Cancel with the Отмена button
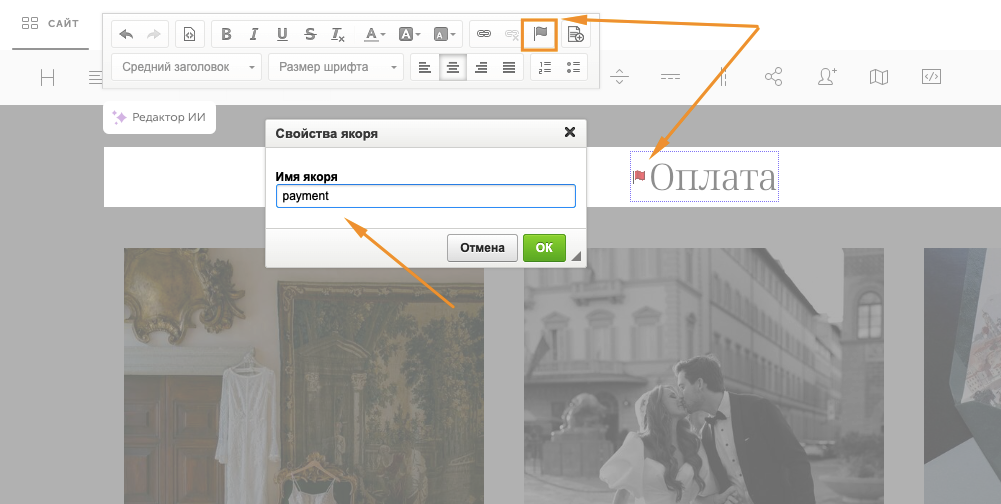 [x=482, y=248]
